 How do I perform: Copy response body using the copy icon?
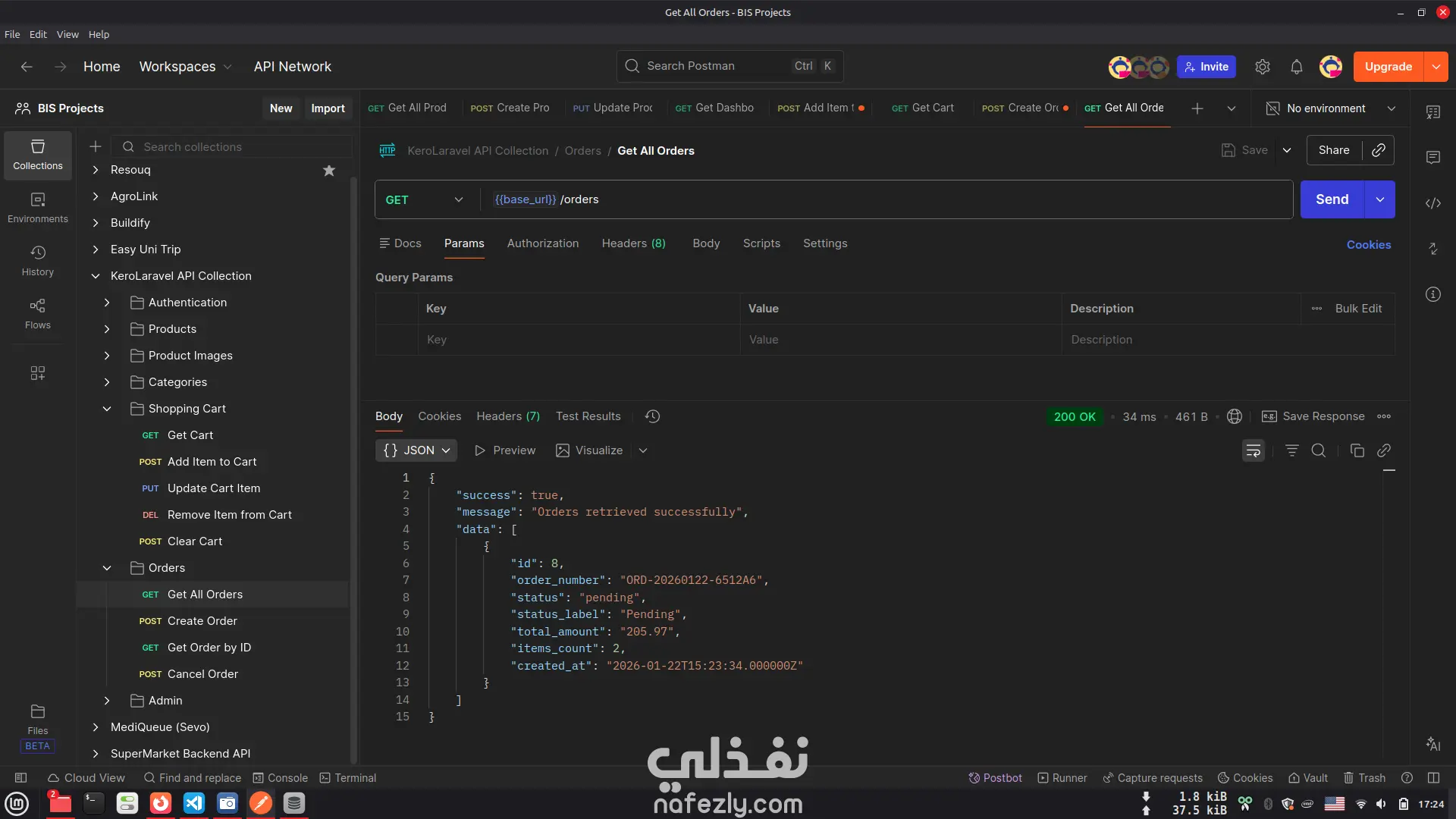coord(1357,451)
